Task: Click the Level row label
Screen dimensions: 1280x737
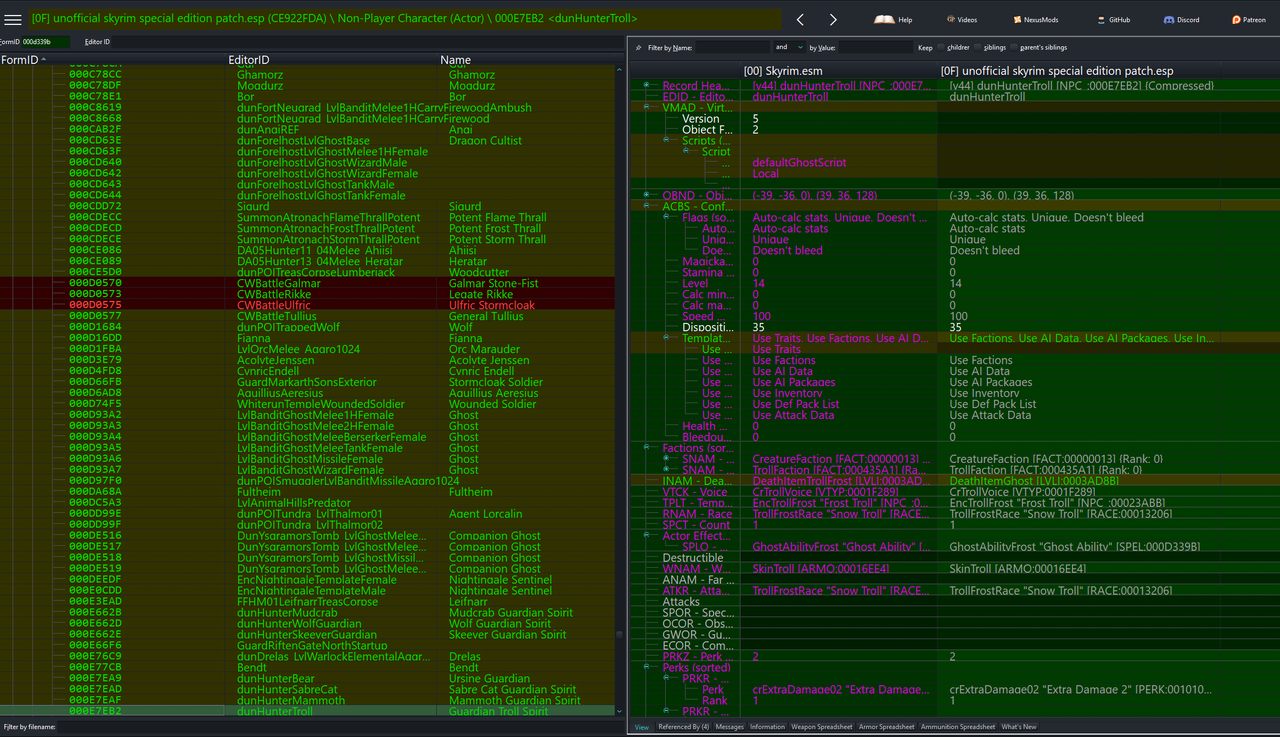Action: click(x=697, y=284)
